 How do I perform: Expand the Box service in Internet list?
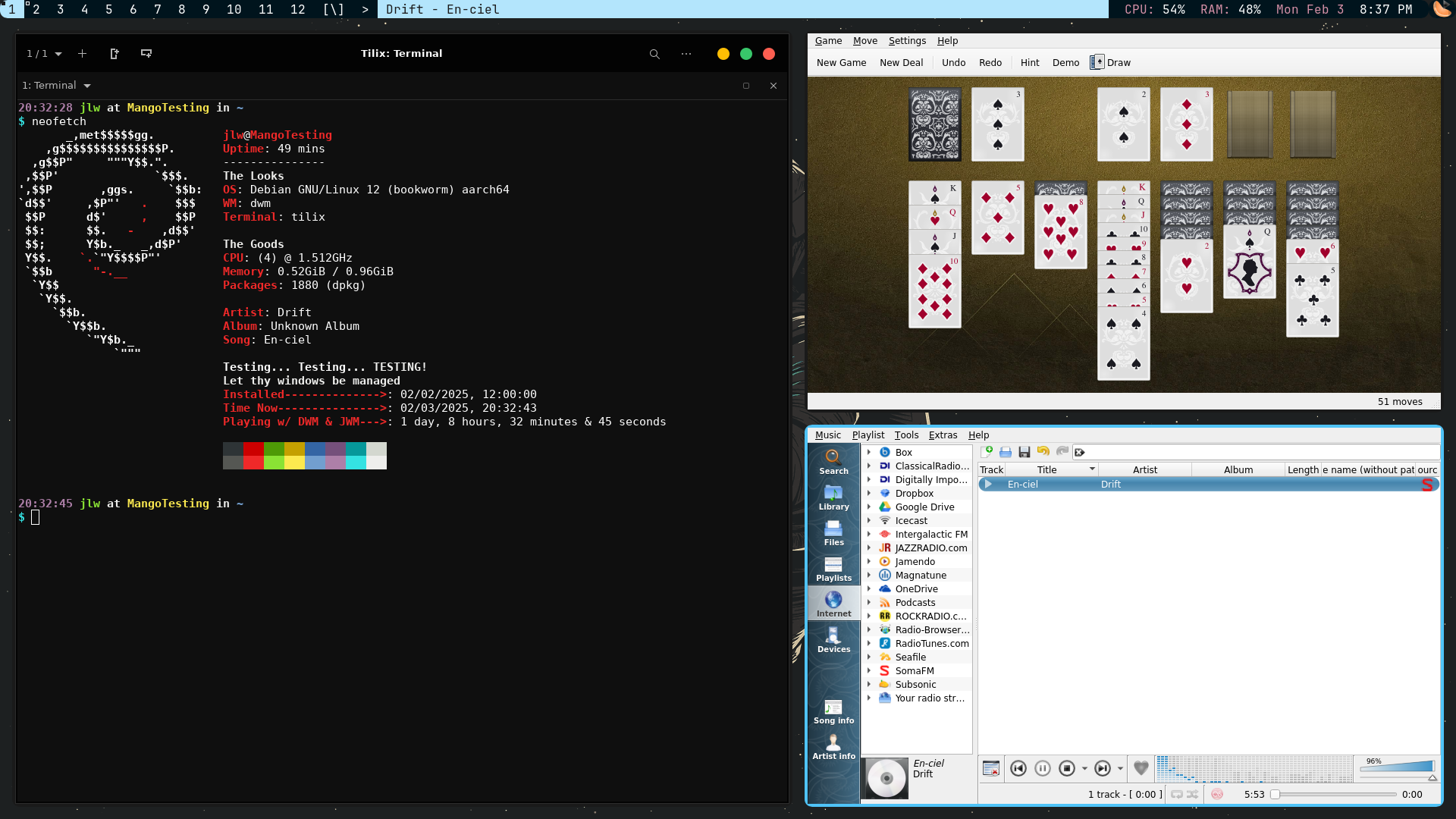pyautogui.click(x=869, y=452)
